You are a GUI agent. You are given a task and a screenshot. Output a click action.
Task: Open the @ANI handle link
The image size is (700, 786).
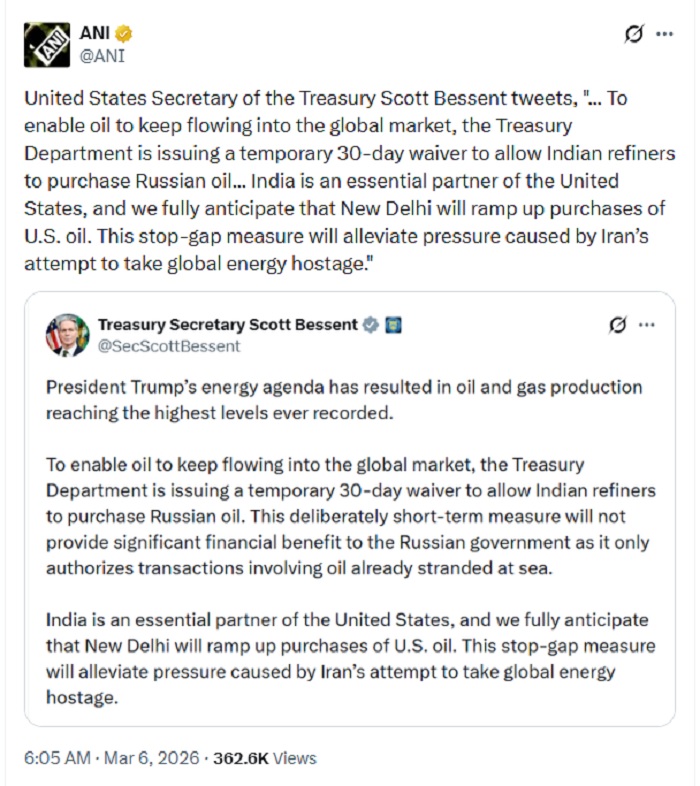(x=102, y=55)
